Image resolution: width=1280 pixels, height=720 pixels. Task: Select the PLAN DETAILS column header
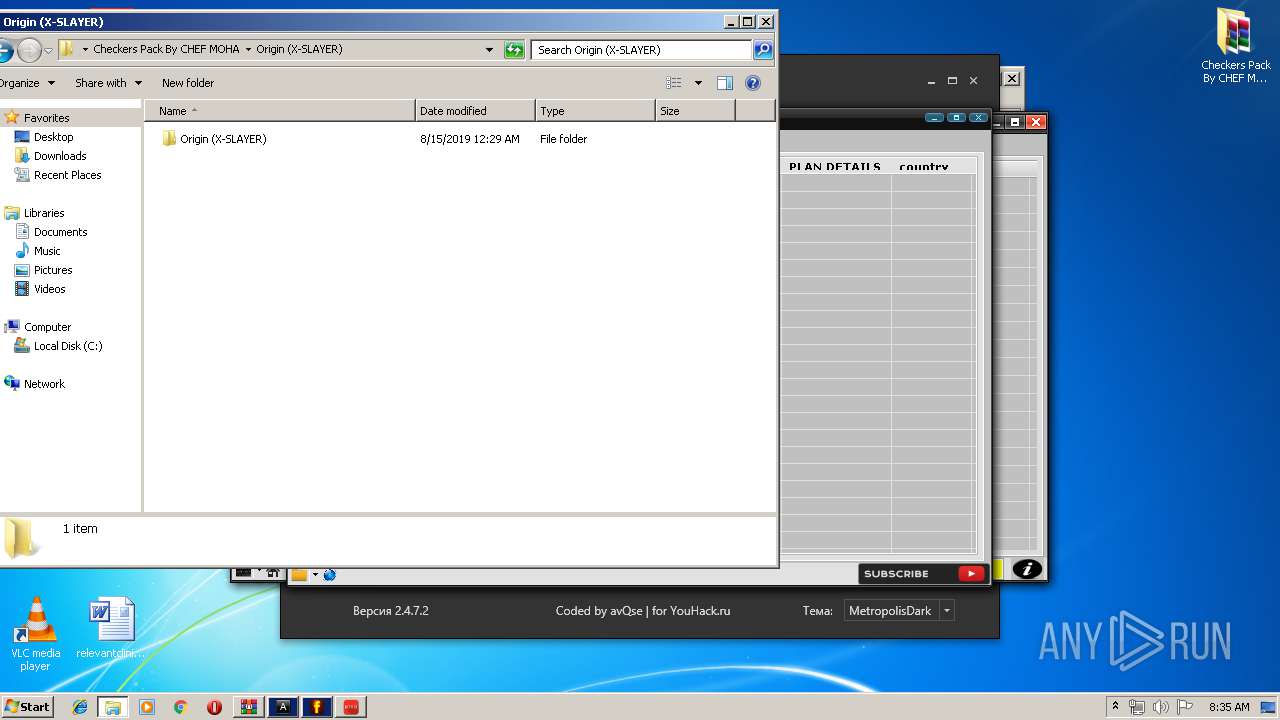835,167
